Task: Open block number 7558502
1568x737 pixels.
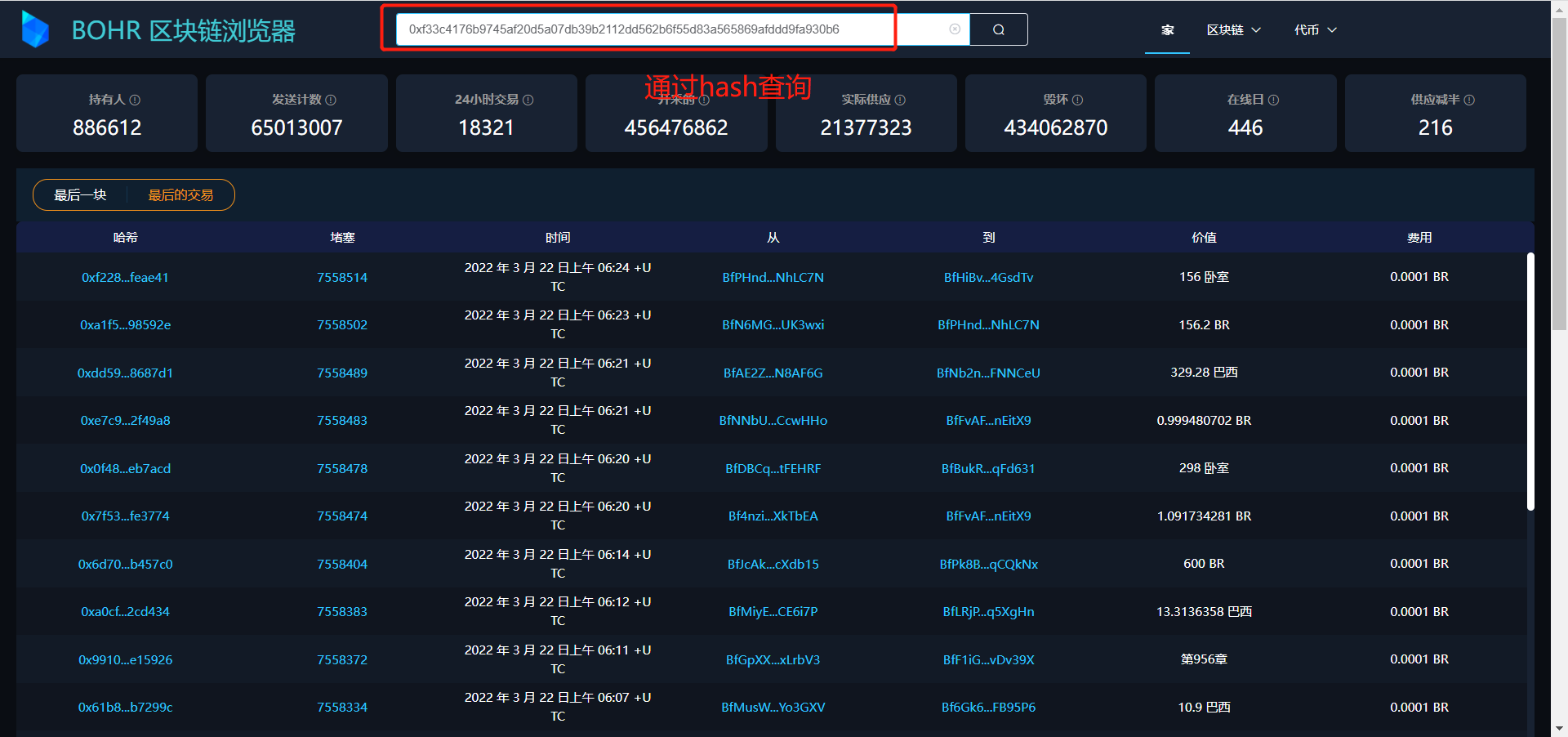Action: [x=342, y=325]
